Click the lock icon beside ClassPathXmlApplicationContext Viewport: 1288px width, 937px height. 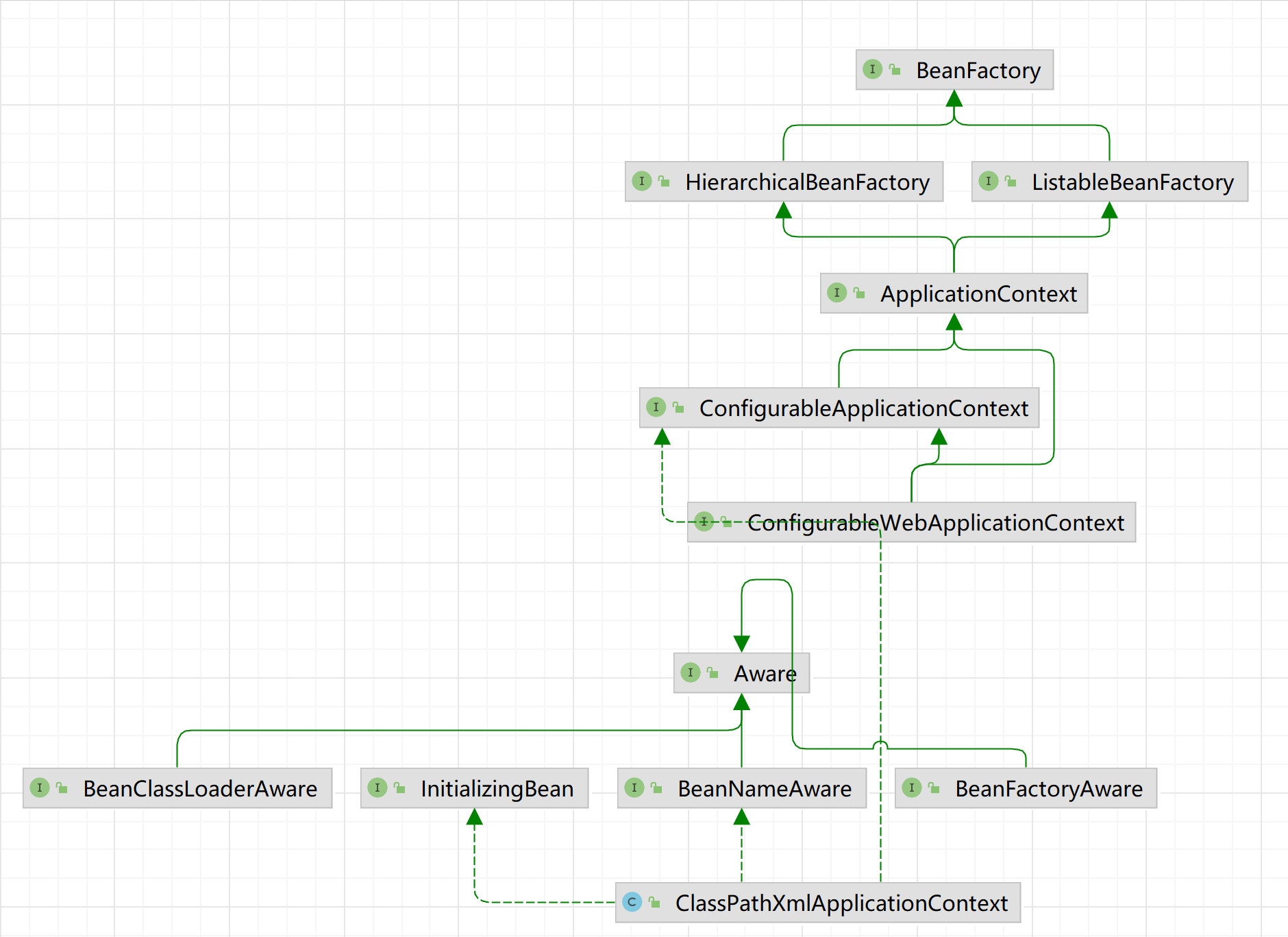click(x=654, y=902)
